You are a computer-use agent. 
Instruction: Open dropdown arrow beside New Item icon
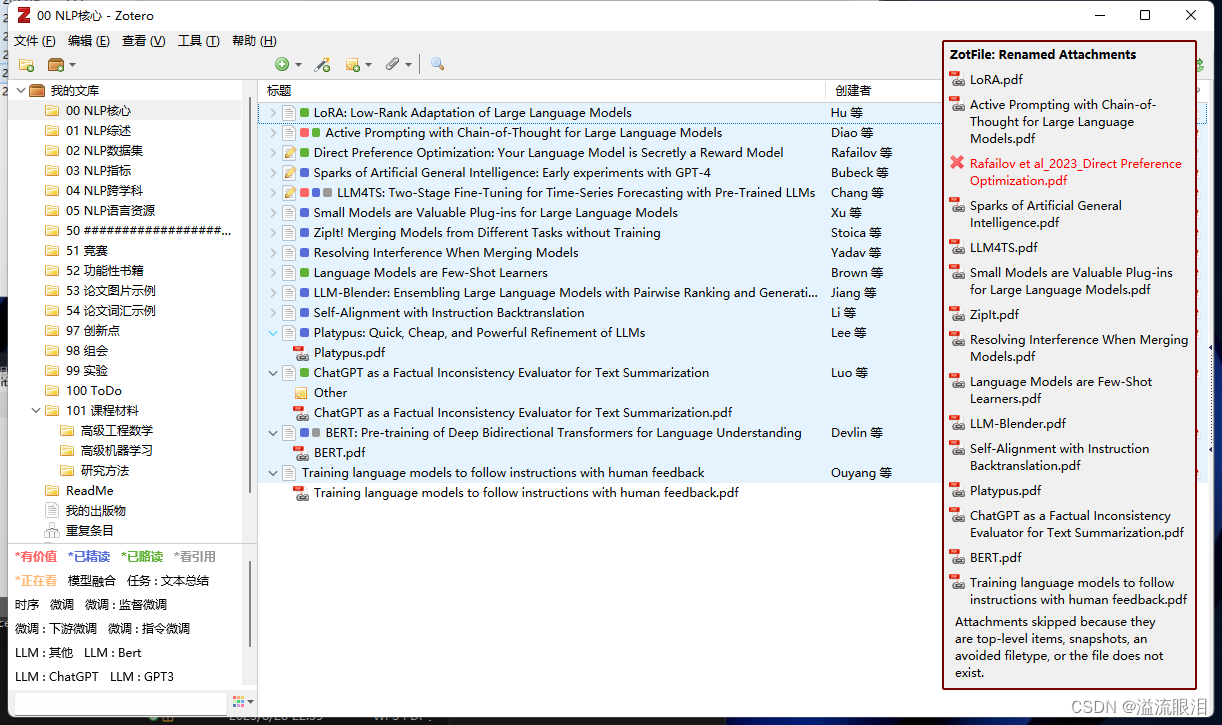pyautogui.click(x=298, y=65)
